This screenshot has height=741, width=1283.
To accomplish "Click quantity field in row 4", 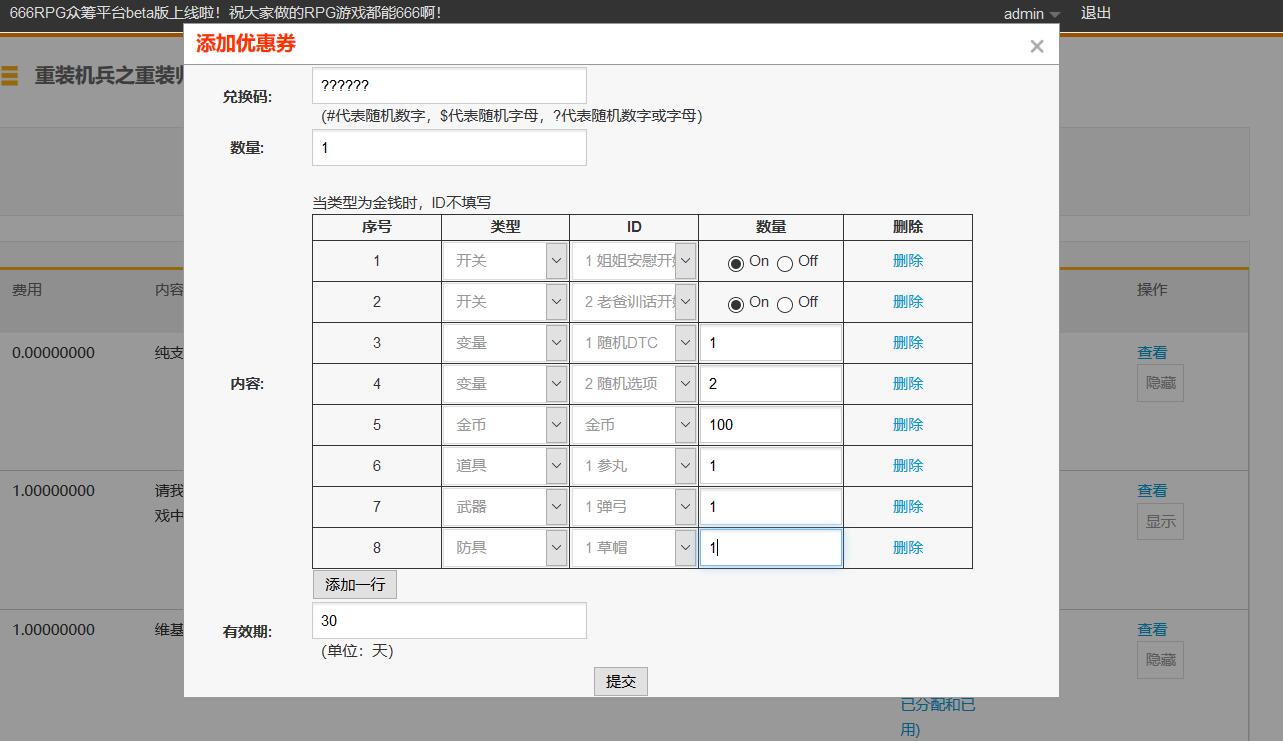I will [x=770, y=384].
